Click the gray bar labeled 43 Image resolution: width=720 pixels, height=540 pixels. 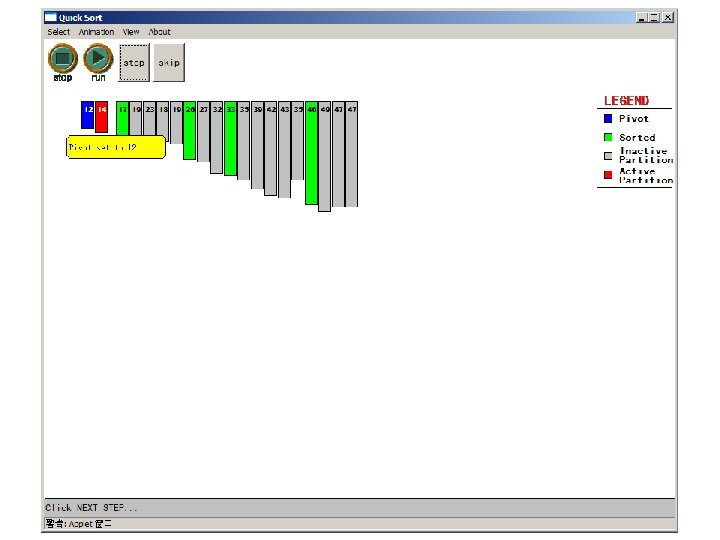(285, 150)
